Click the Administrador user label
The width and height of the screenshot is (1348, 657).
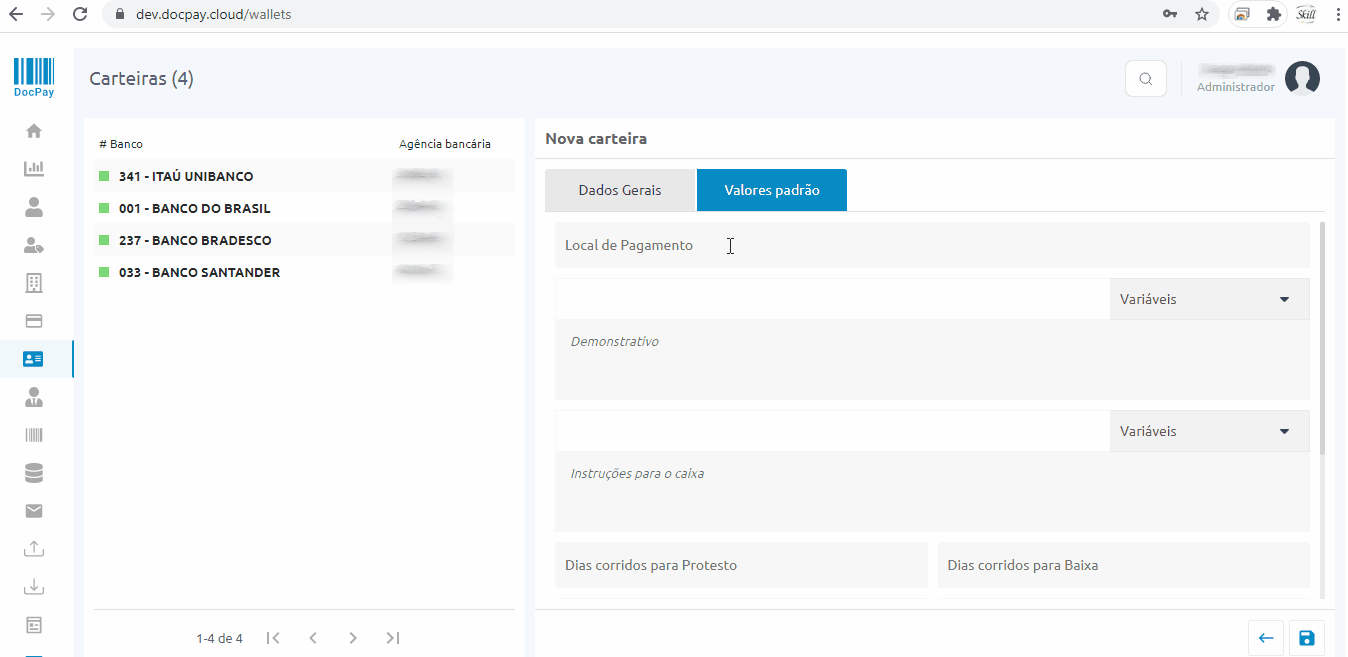tap(1236, 87)
